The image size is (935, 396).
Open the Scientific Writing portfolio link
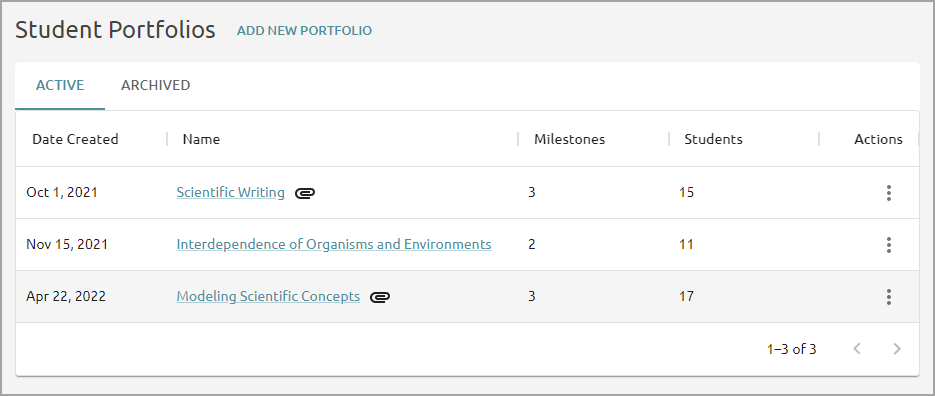point(230,193)
